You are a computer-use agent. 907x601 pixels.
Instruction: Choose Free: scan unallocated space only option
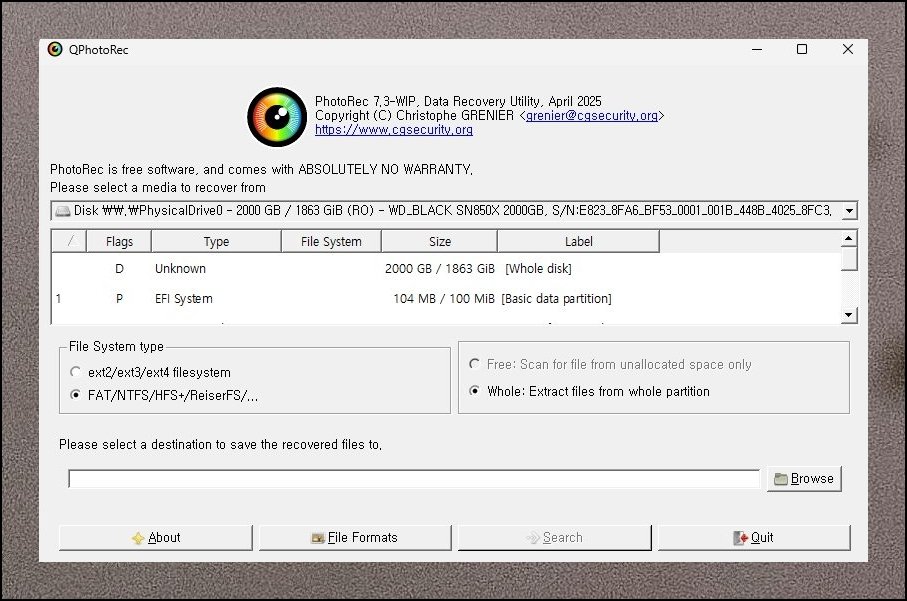tap(474, 364)
